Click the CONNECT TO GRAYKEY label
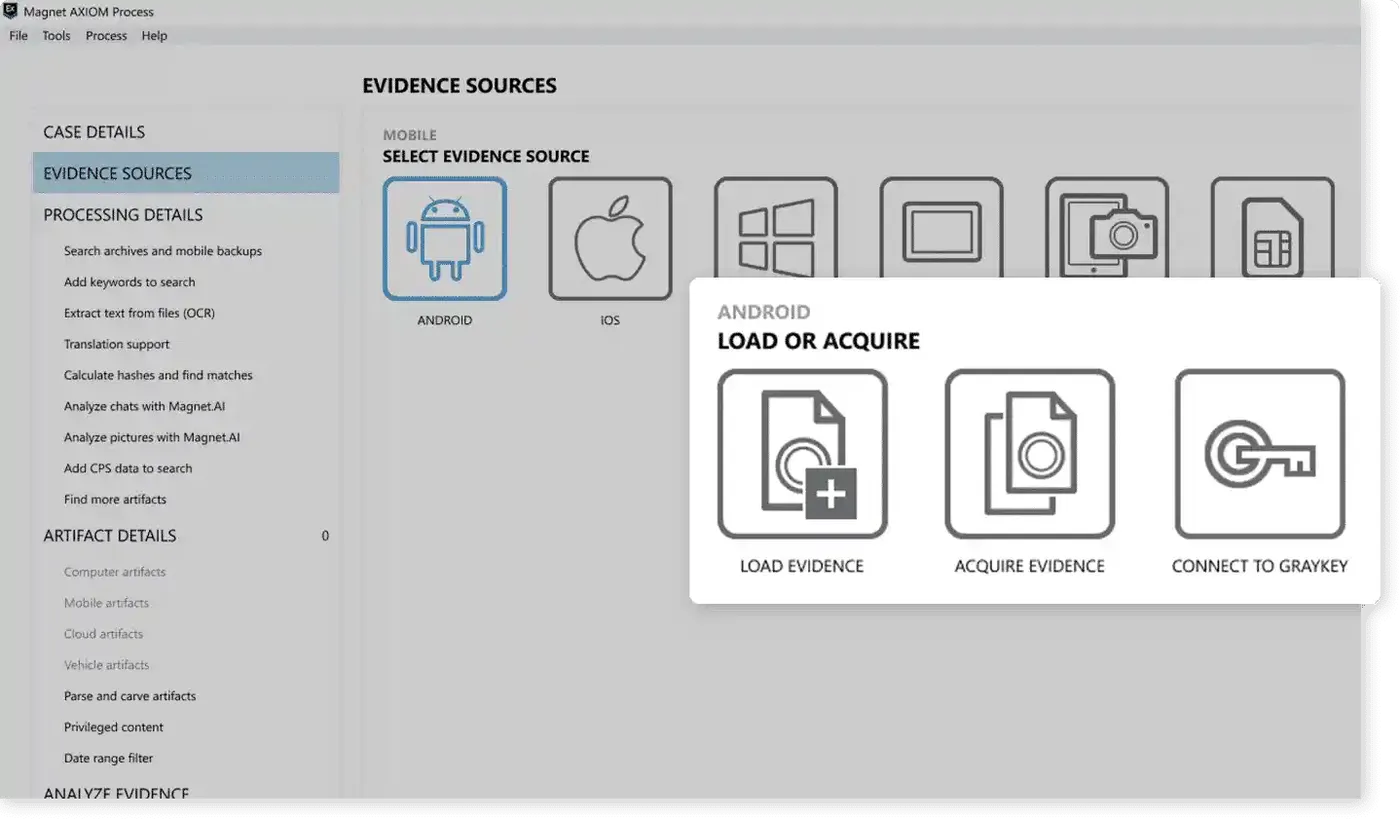 [1260, 566]
